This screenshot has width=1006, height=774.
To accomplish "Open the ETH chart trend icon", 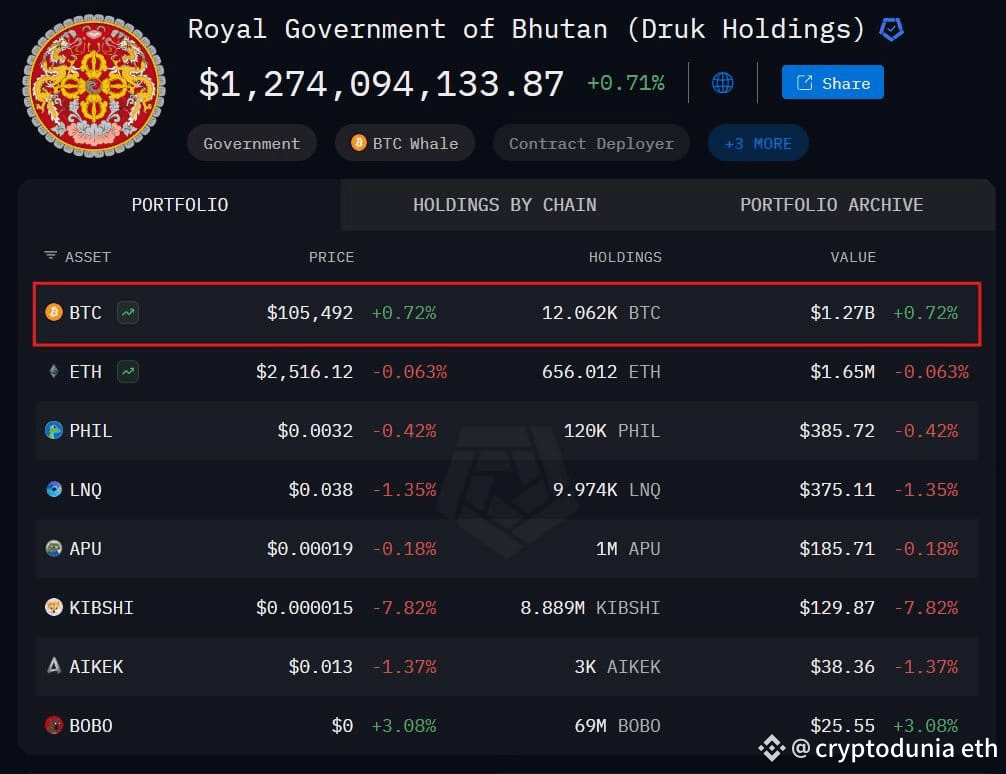I will (128, 372).
